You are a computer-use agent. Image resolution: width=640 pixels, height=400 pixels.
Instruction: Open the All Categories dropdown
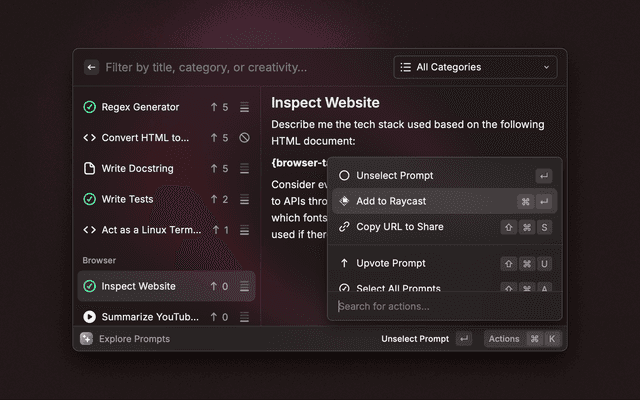click(475, 67)
